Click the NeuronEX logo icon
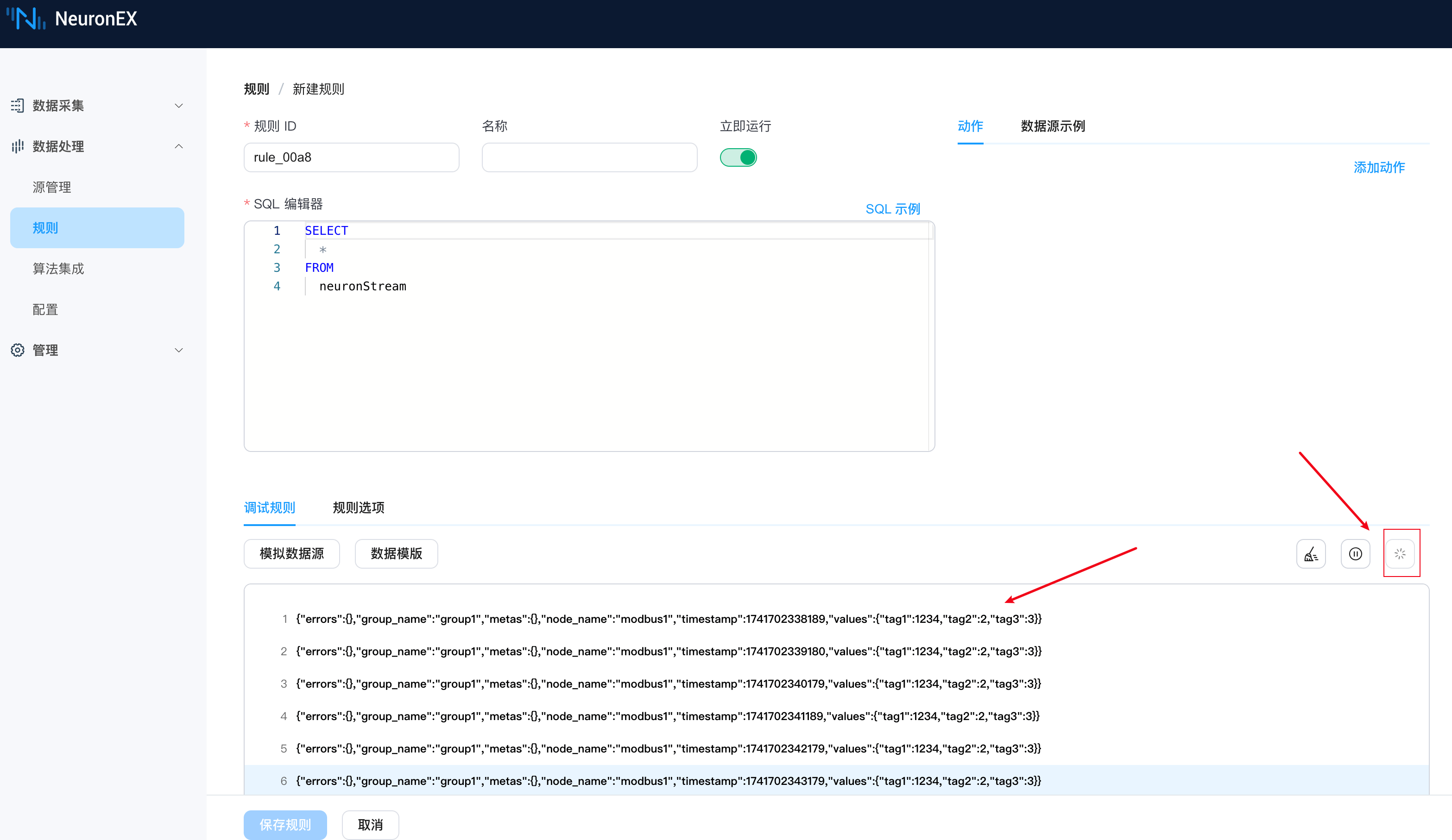Viewport: 1452px width, 840px height. pos(26,19)
